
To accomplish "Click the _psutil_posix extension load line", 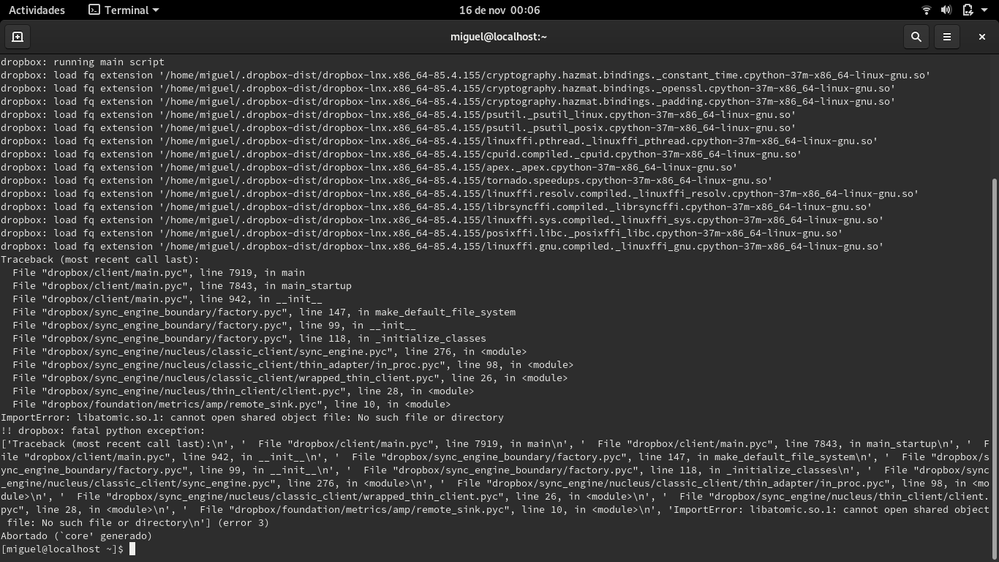I will (398, 128).
